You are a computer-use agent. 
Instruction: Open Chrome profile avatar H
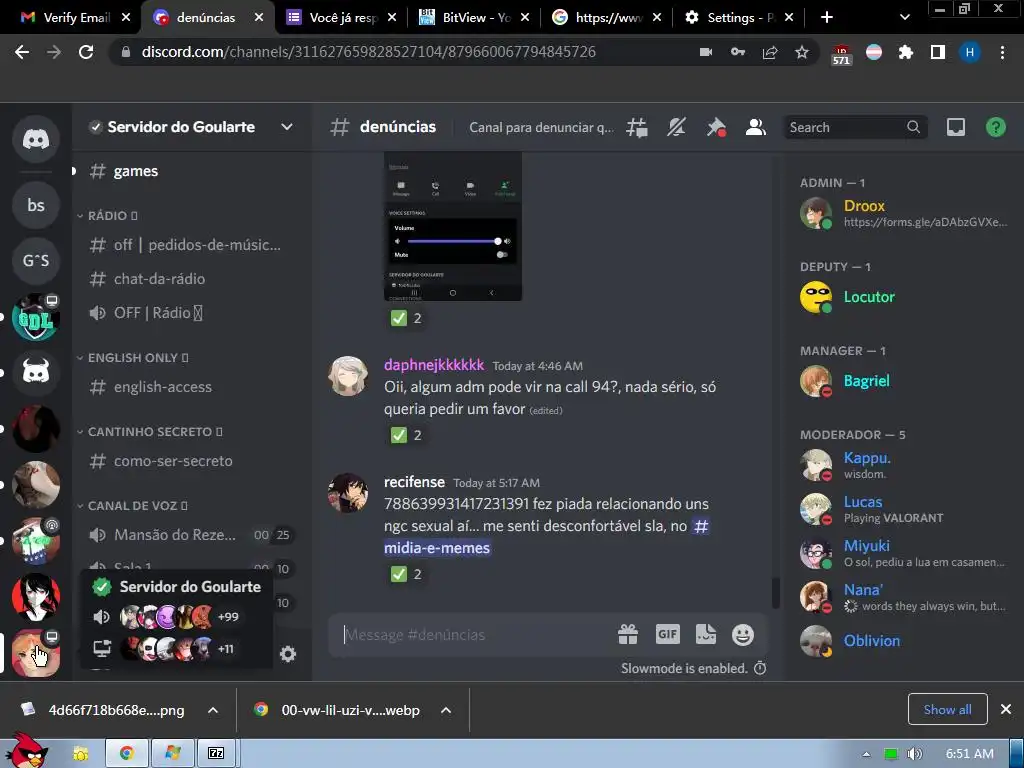tap(970, 52)
